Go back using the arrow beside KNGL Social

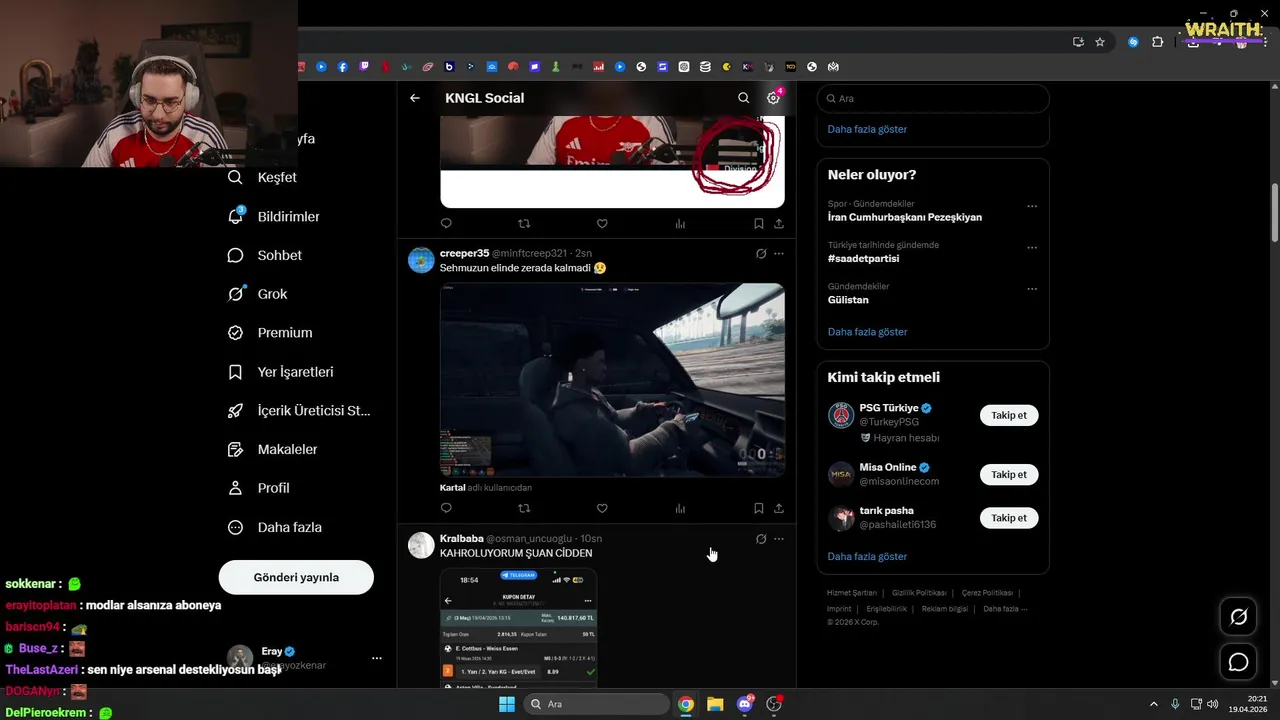point(415,98)
